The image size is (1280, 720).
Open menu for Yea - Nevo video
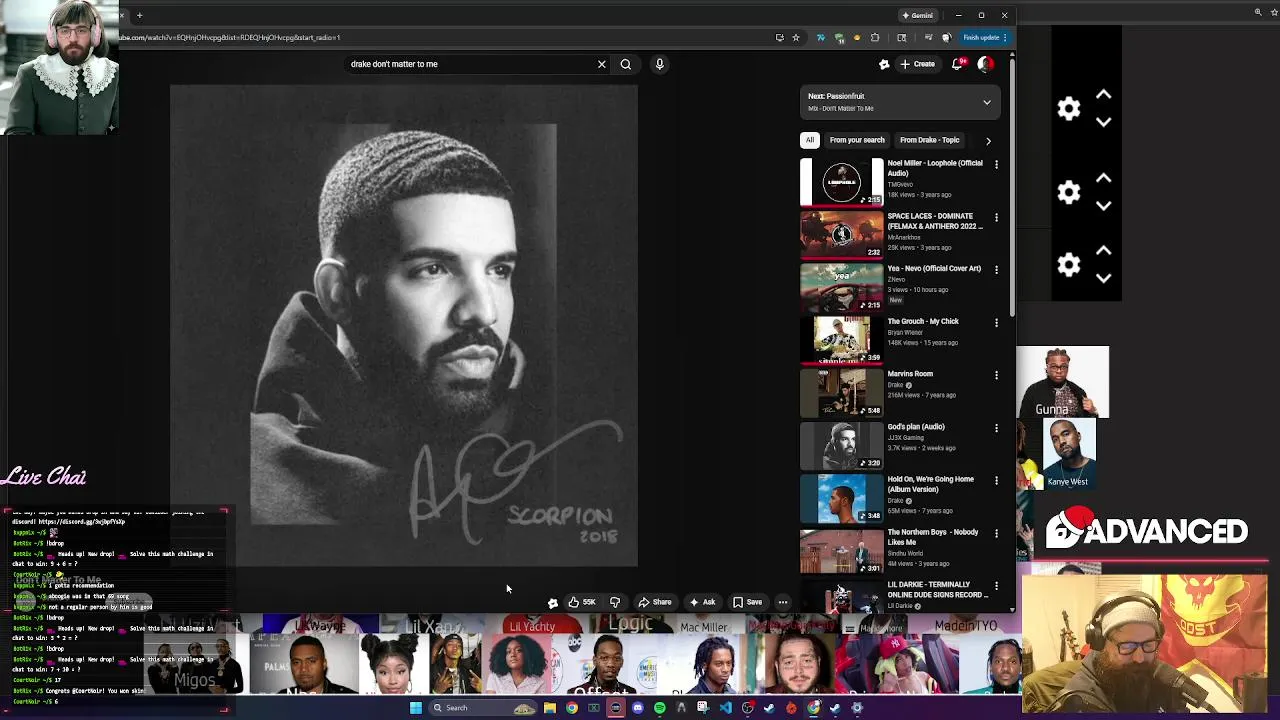pos(996,270)
